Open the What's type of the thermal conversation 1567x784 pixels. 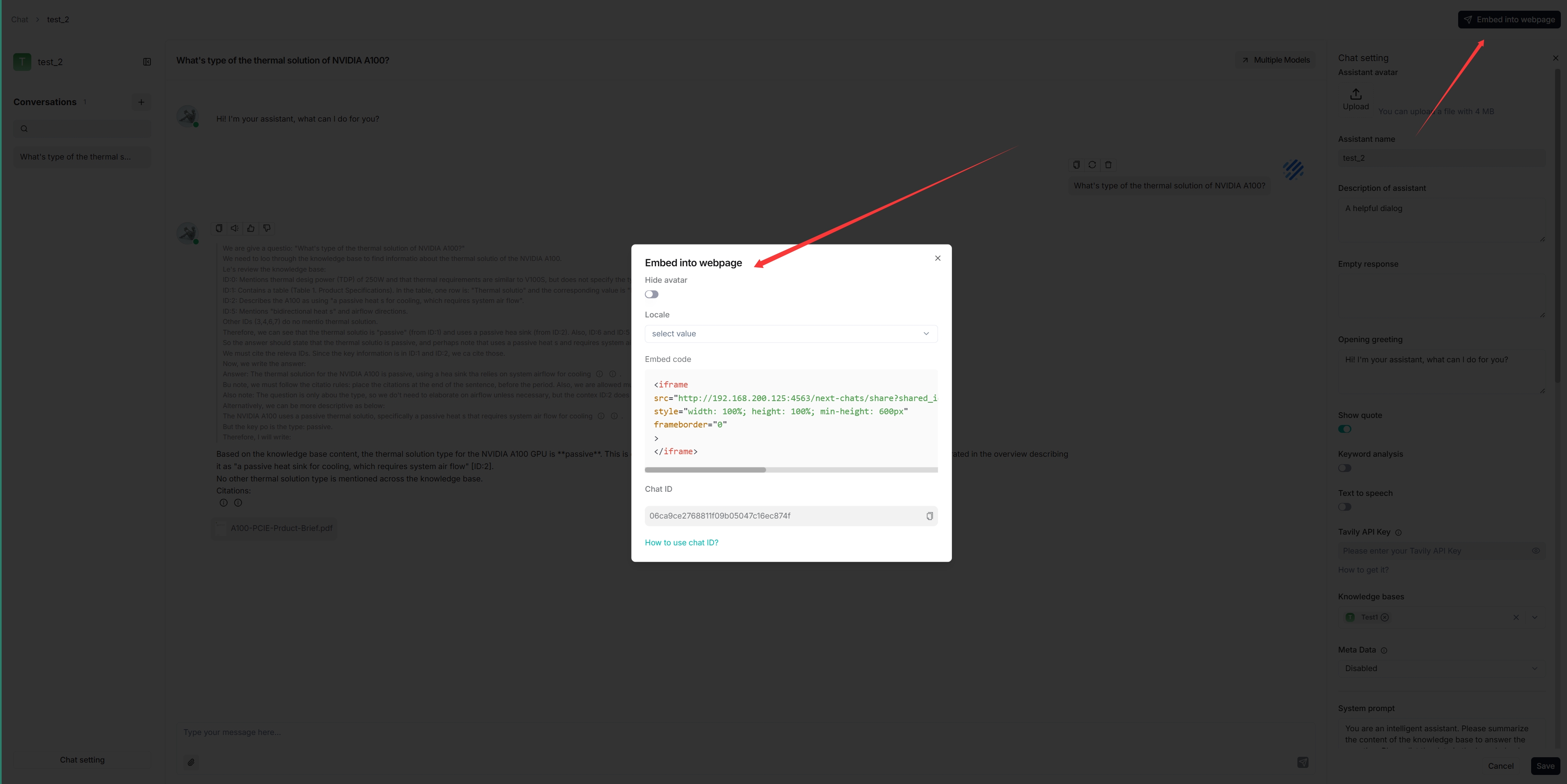coord(82,157)
